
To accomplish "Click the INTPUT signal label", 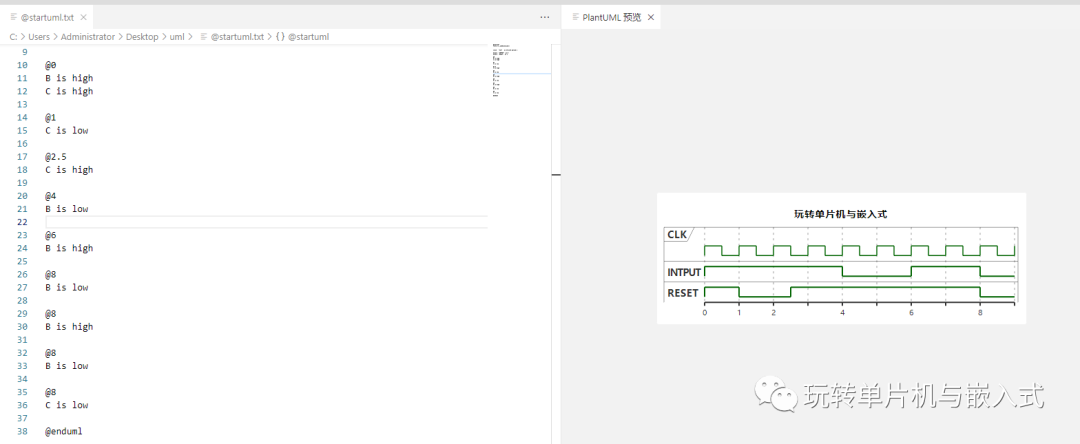I will coord(684,273).
